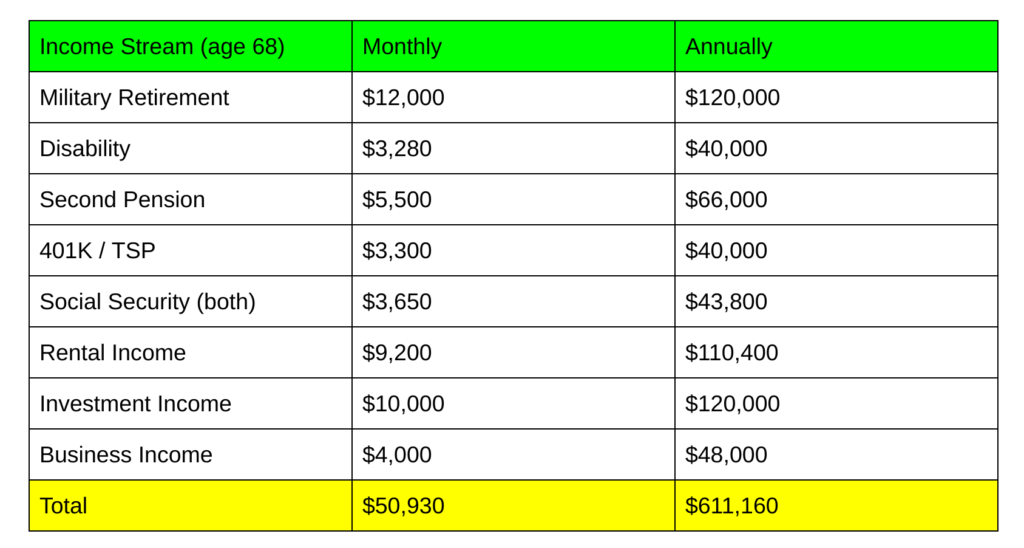
Task: Select the Business Income label cell
Action: [126, 455]
